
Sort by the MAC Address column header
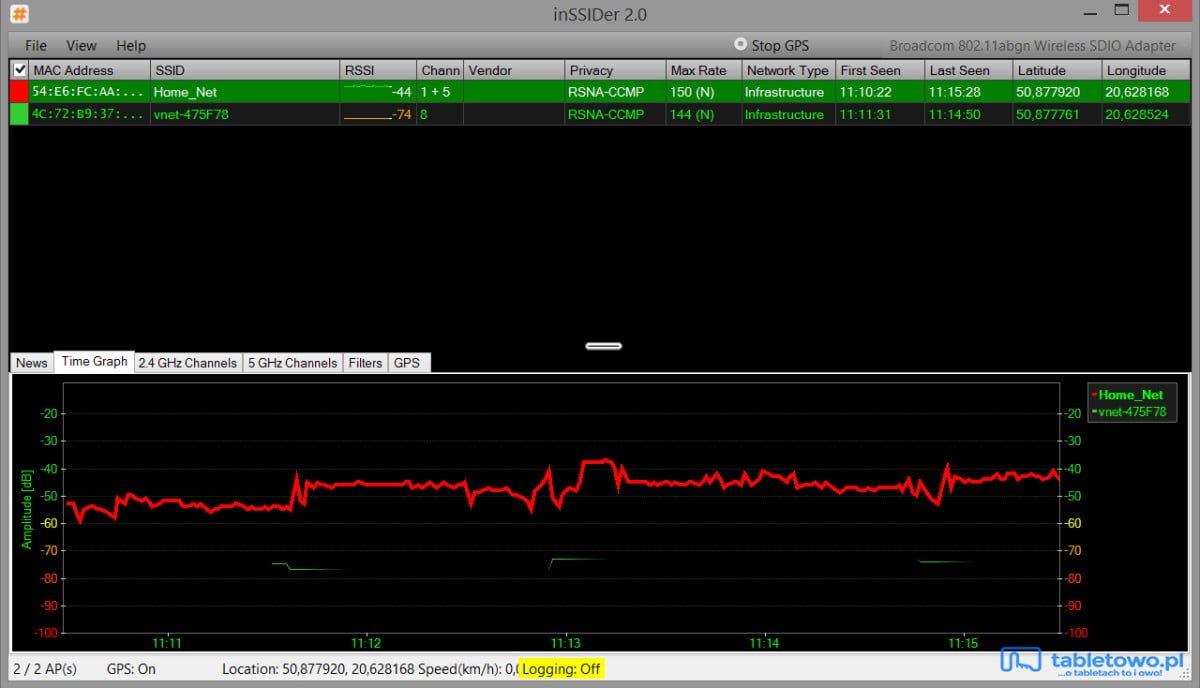90,70
